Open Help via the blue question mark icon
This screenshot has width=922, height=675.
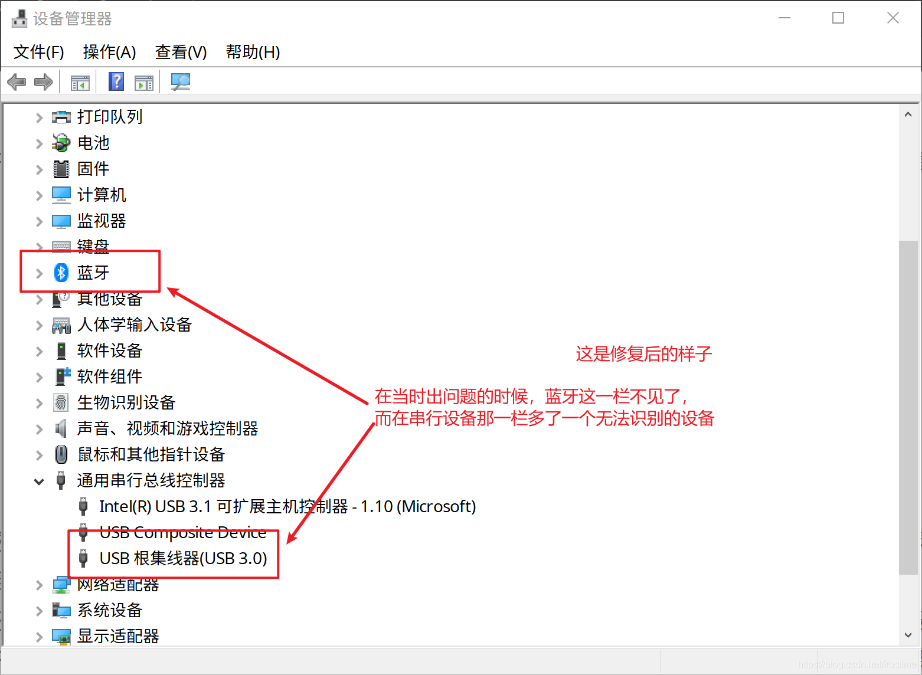[117, 82]
